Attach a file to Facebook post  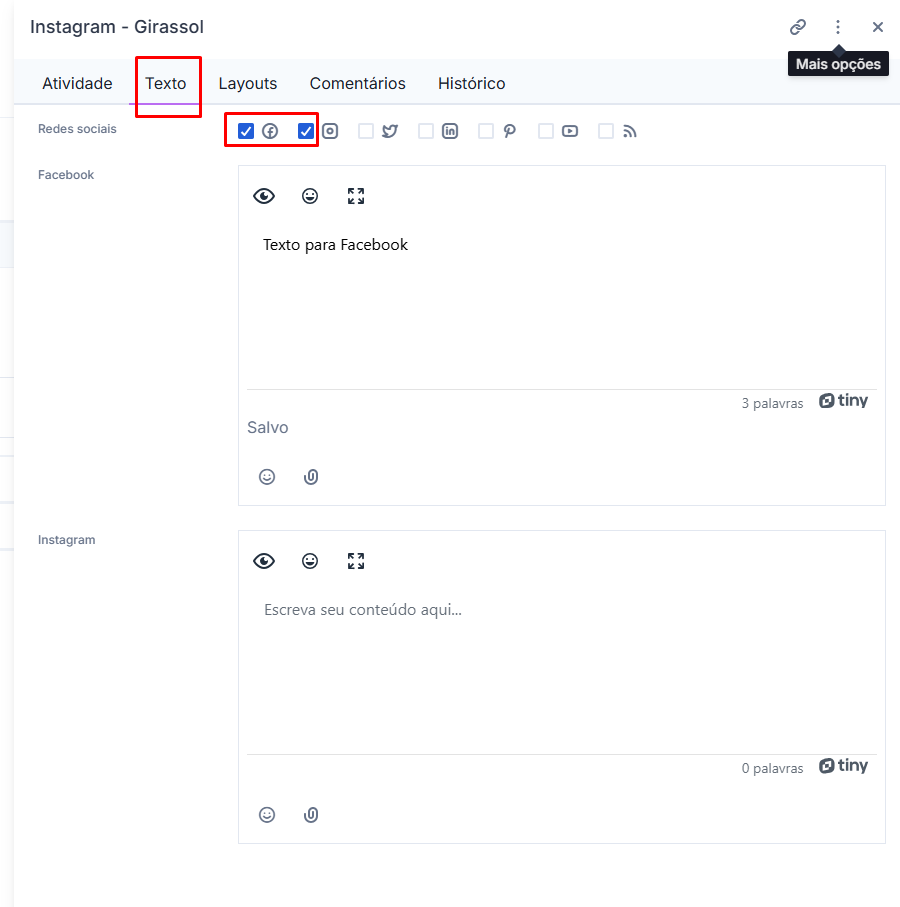pyautogui.click(x=311, y=477)
